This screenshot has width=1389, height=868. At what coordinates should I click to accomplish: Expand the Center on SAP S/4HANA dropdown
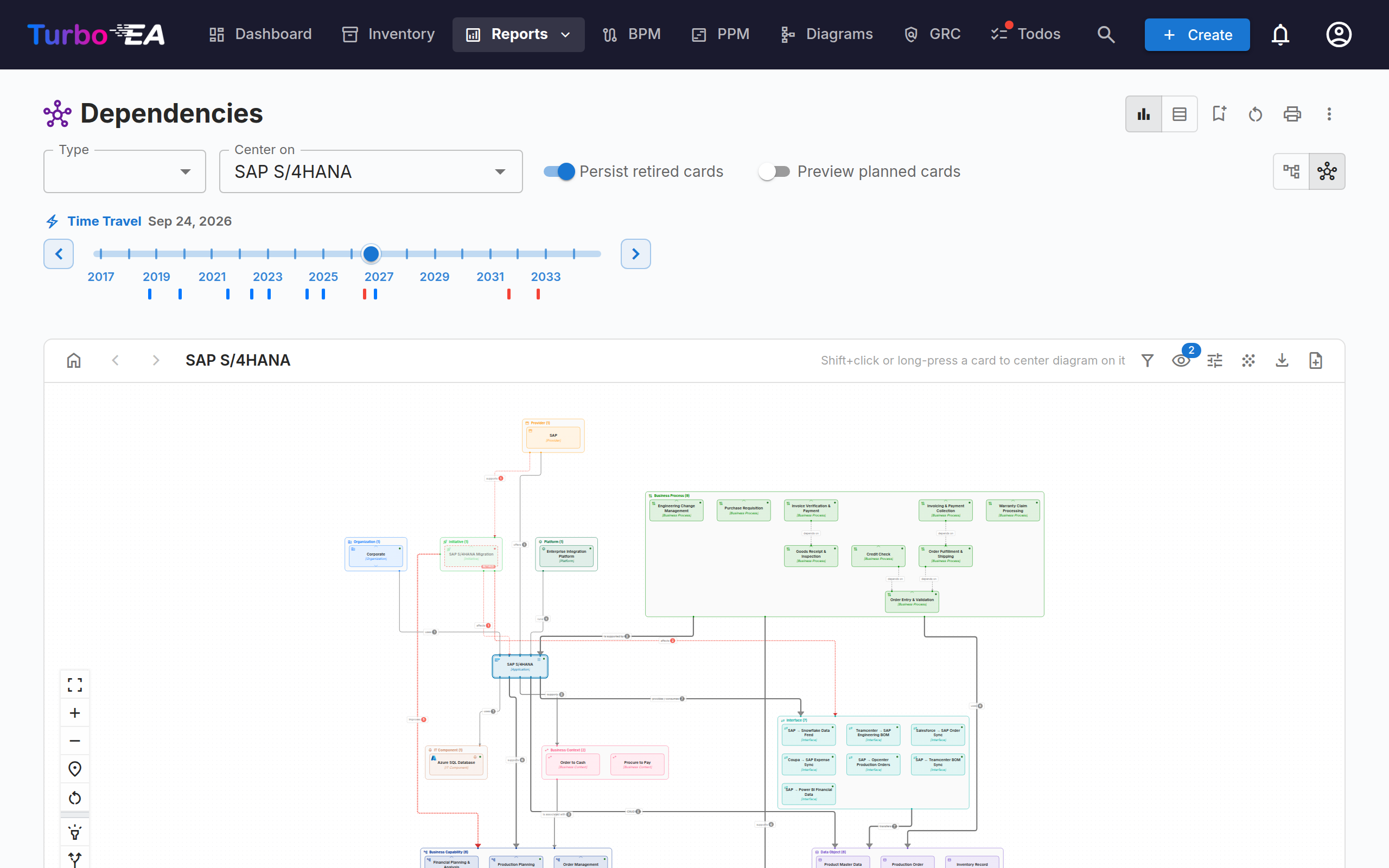(x=371, y=171)
